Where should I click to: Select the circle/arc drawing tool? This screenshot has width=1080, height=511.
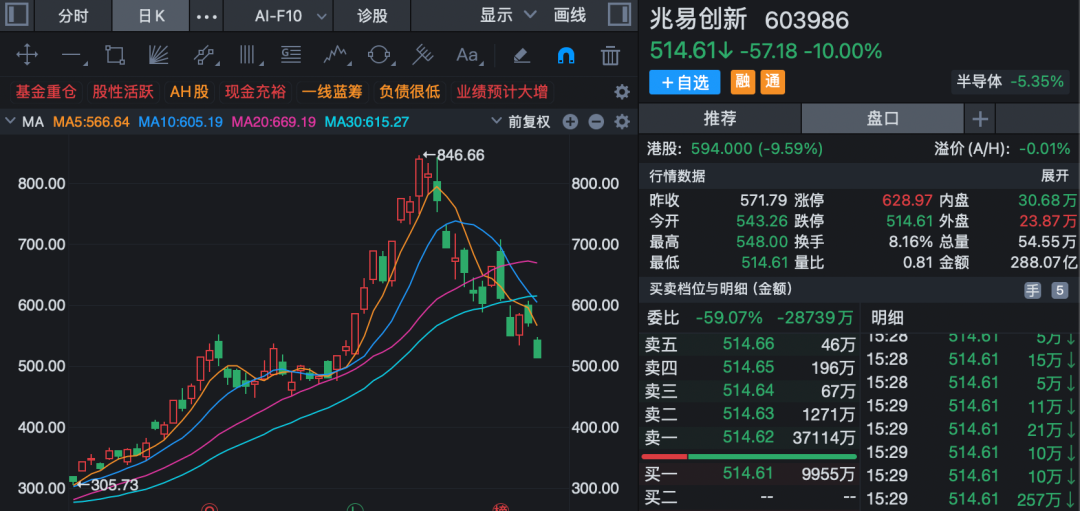pyautogui.click(x=380, y=54)
